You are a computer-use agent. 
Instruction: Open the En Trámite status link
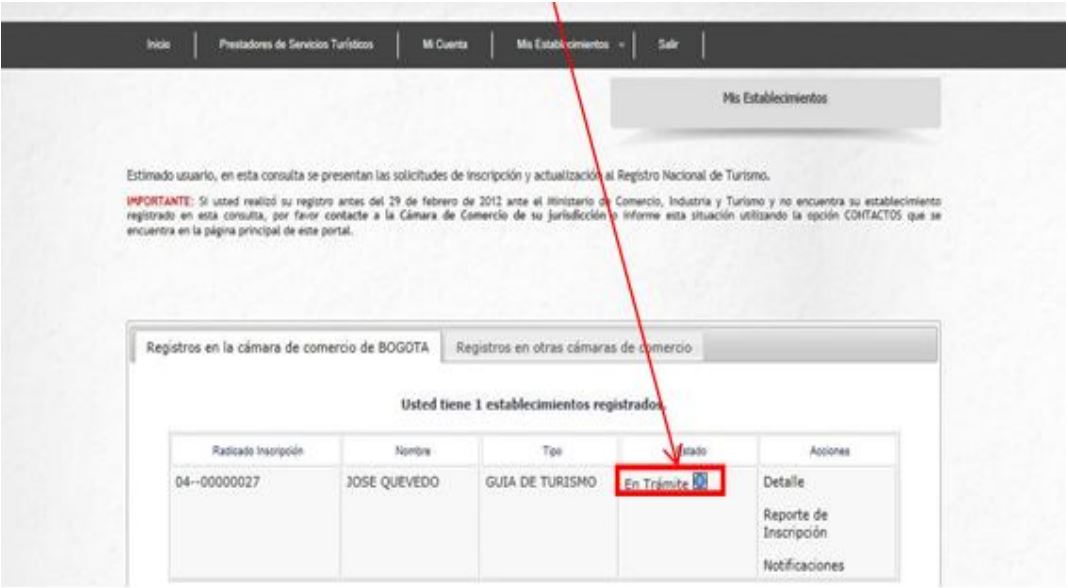pos(657,484)
